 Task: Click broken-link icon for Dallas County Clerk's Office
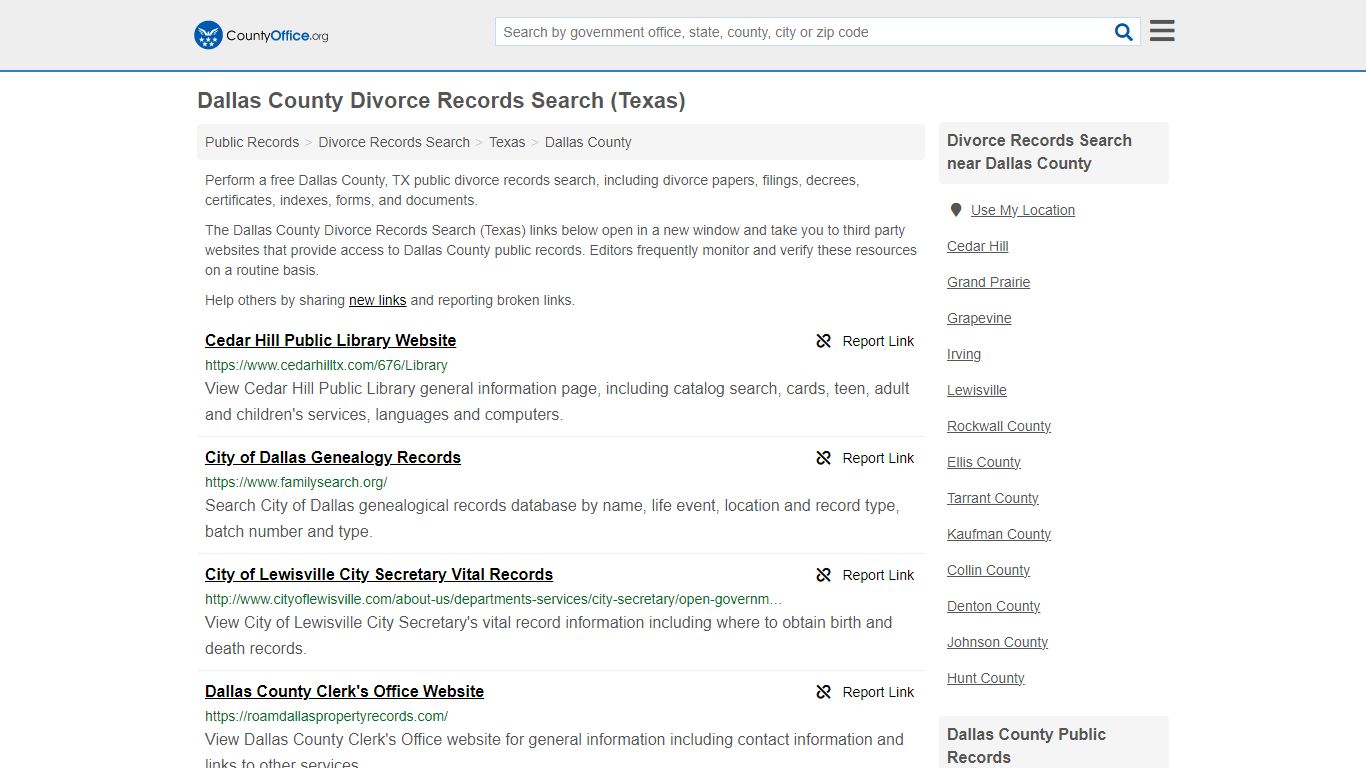point(824,692)
